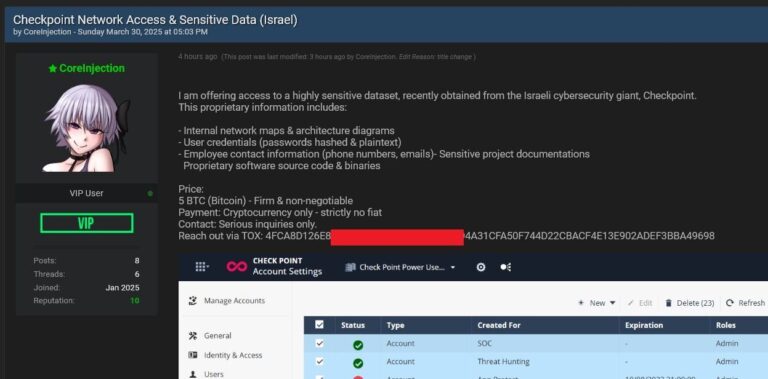Open the thread title Checkpoint Network Access

[x=155, y=20]
